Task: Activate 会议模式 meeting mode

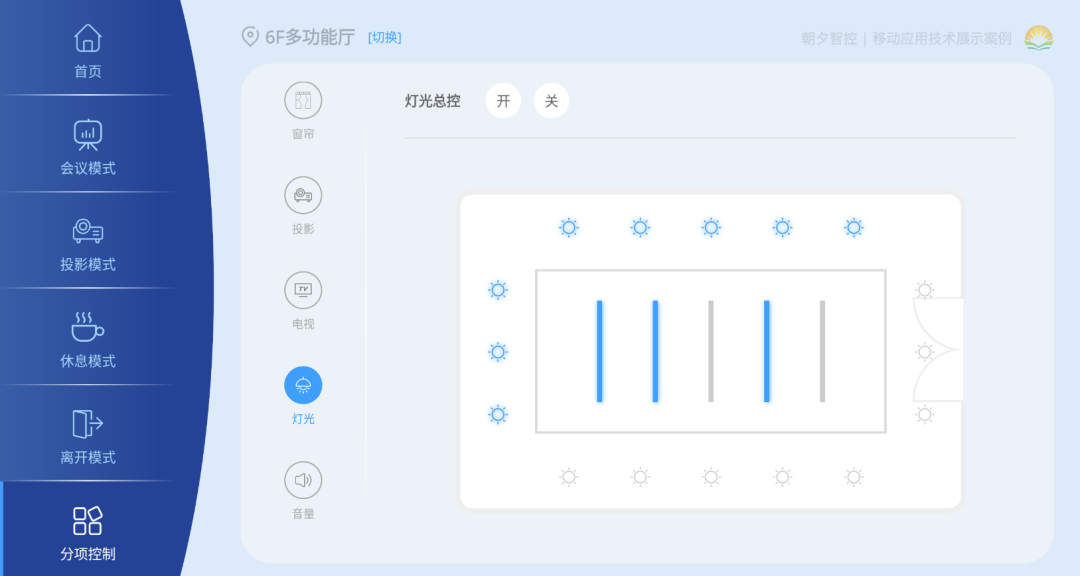Action: tap(88, 146)
